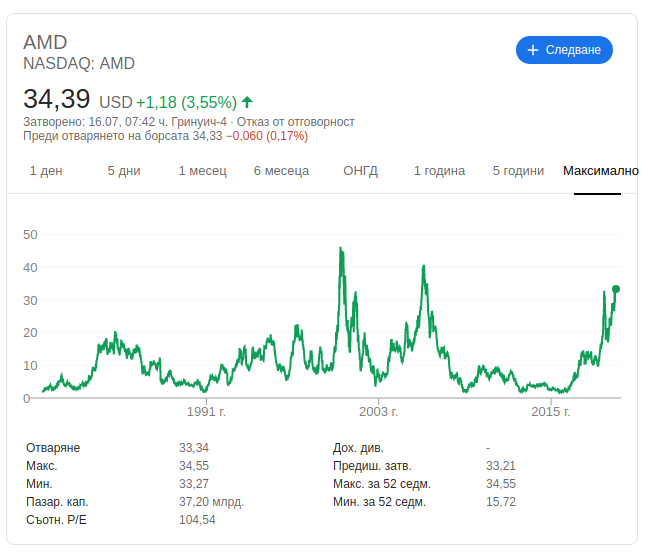
Task: Open the 5 години tab
Action: click(x=518, y=171)
